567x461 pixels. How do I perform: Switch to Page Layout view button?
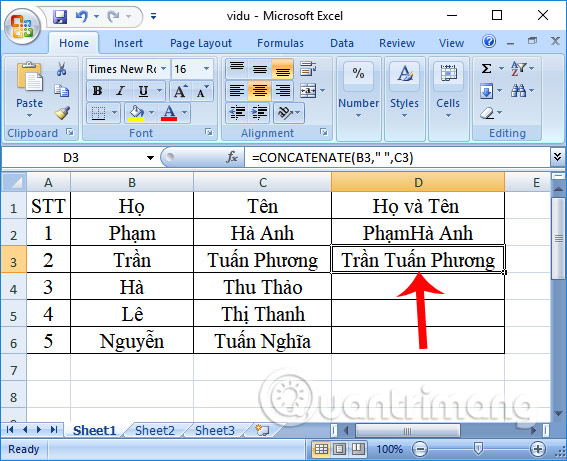pyautogui.click(x=340, y=449)
